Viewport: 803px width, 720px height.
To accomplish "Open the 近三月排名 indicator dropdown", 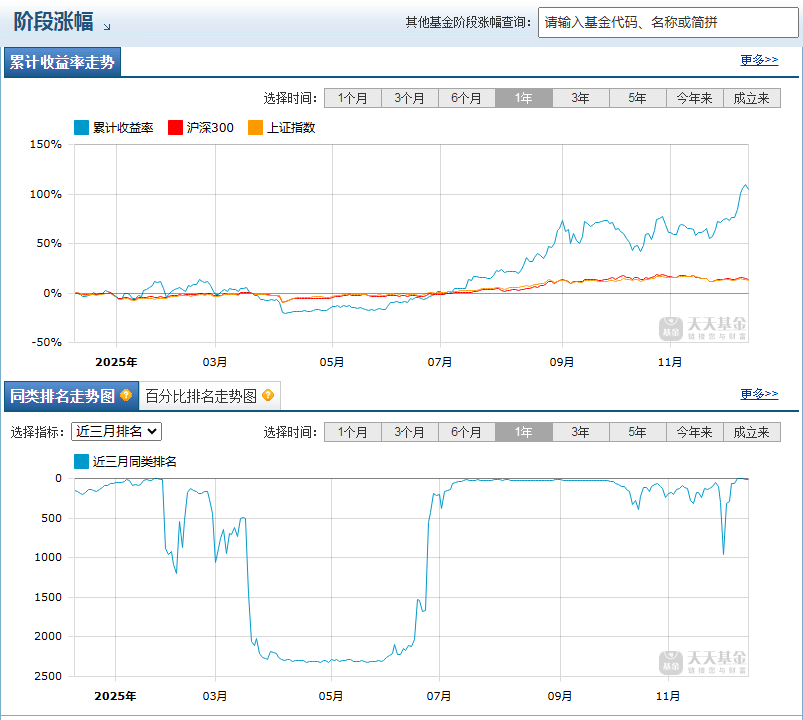I will tap(114, 431).
